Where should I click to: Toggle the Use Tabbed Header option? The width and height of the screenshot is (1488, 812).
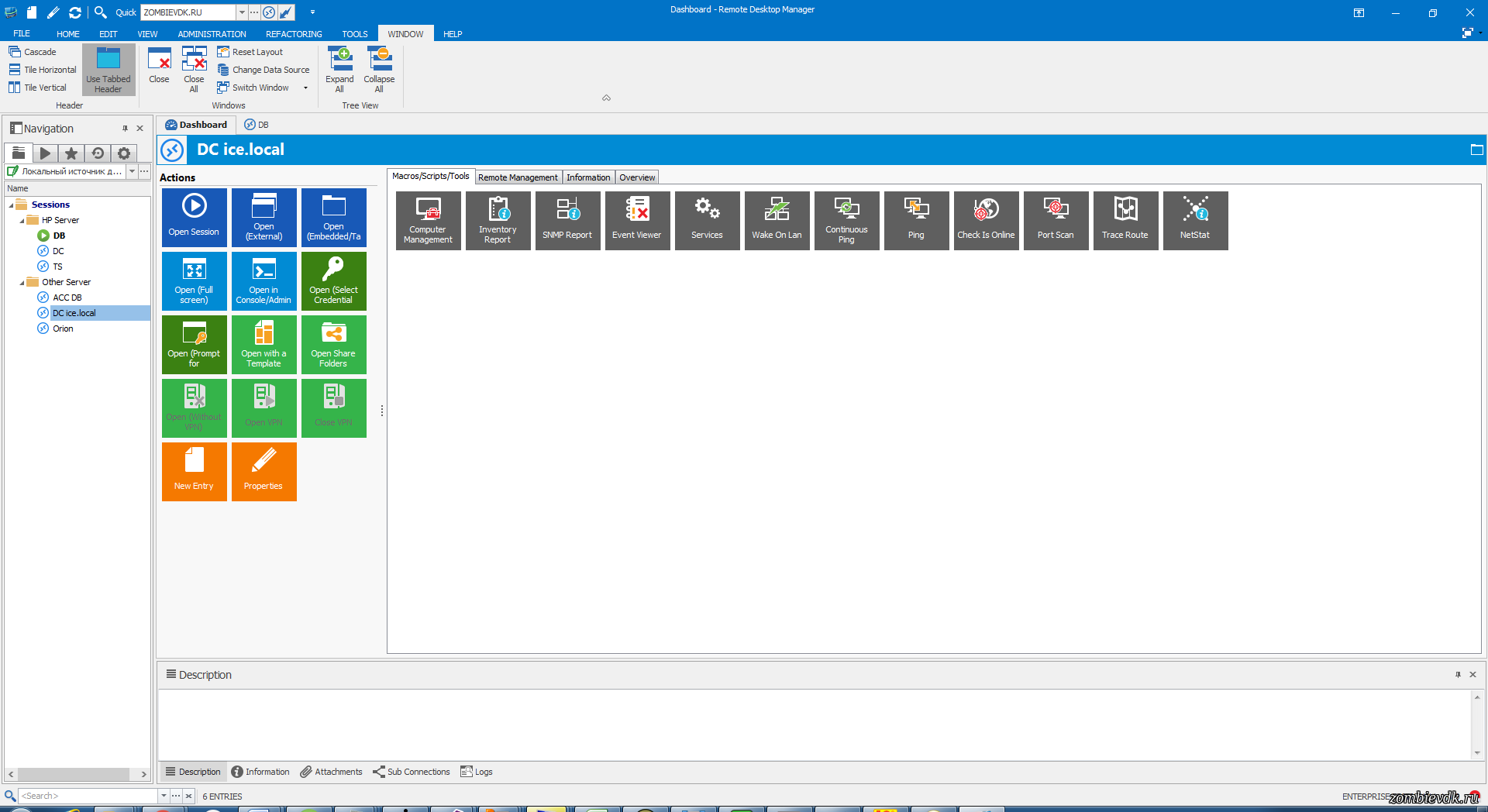(108, 70)
